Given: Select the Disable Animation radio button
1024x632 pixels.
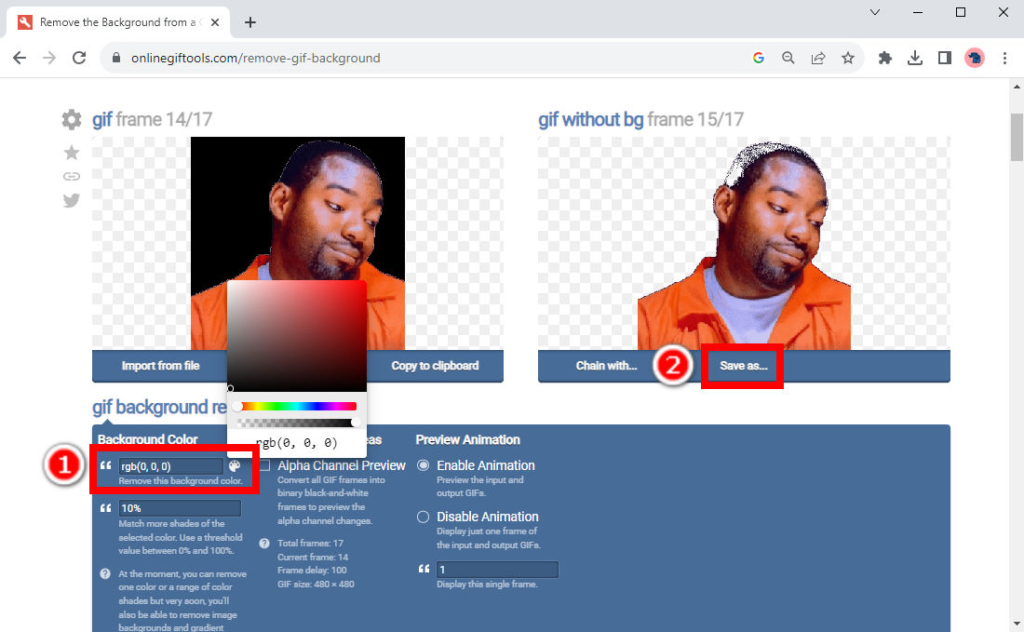Looking at the screenshot, I should (425, 516).
